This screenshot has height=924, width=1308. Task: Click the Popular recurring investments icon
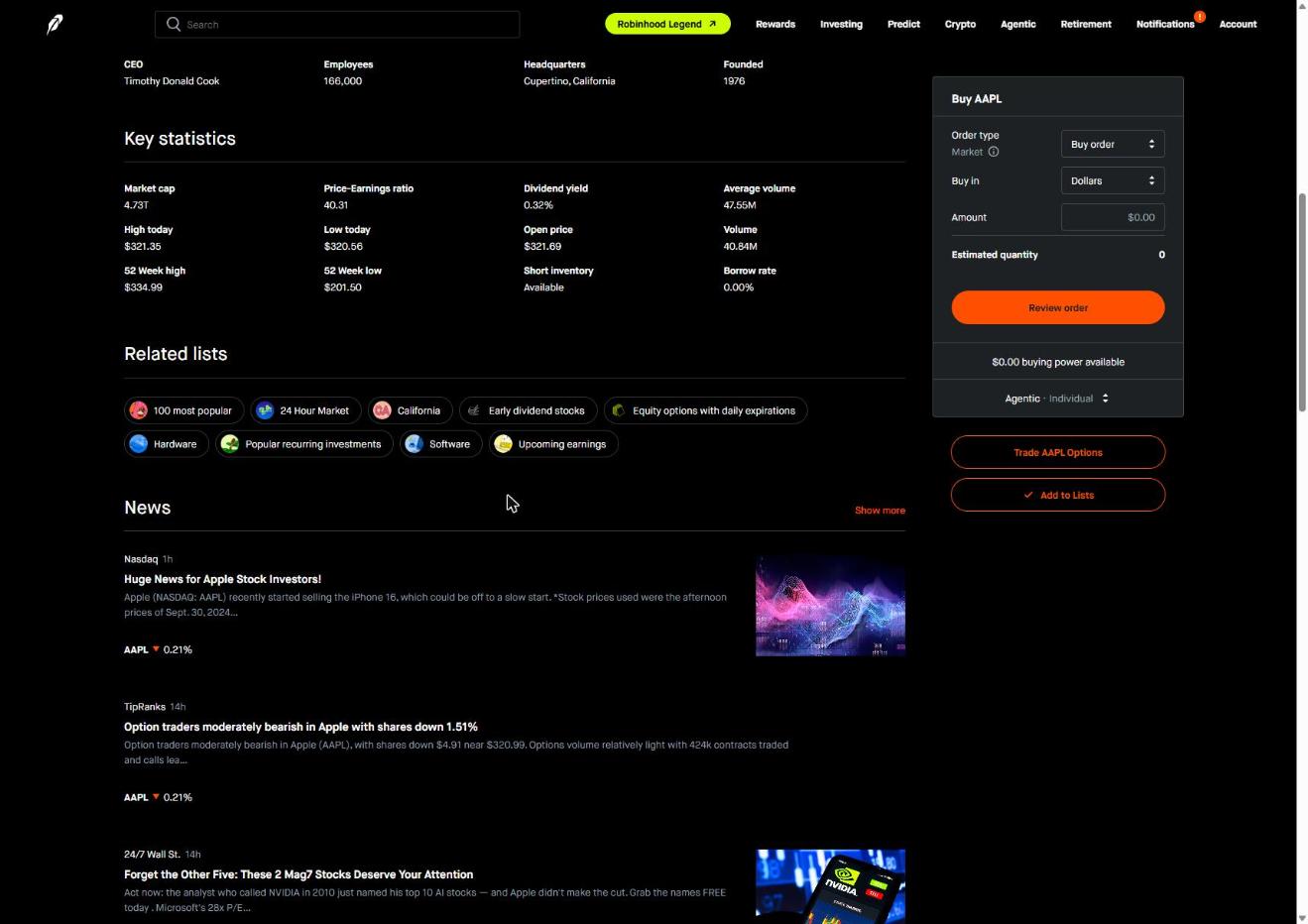click(230, 444)
